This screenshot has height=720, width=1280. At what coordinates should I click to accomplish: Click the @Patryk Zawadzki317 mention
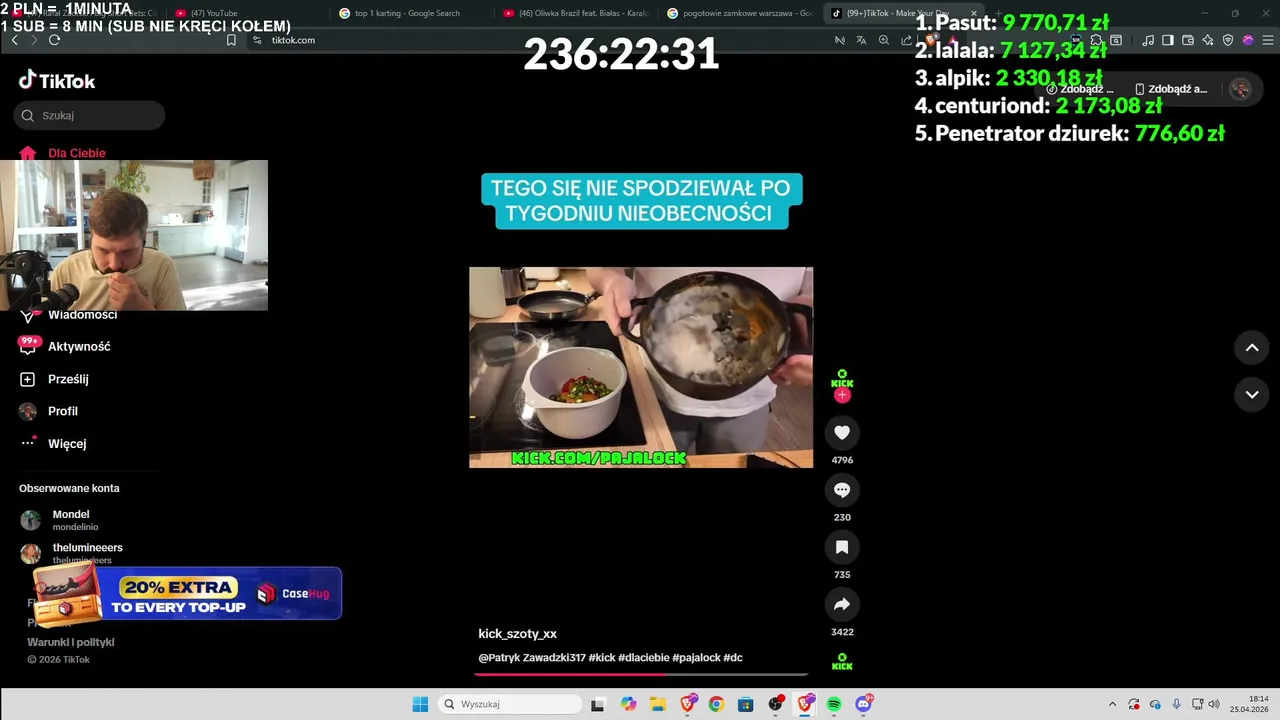(x=531, y=658)
